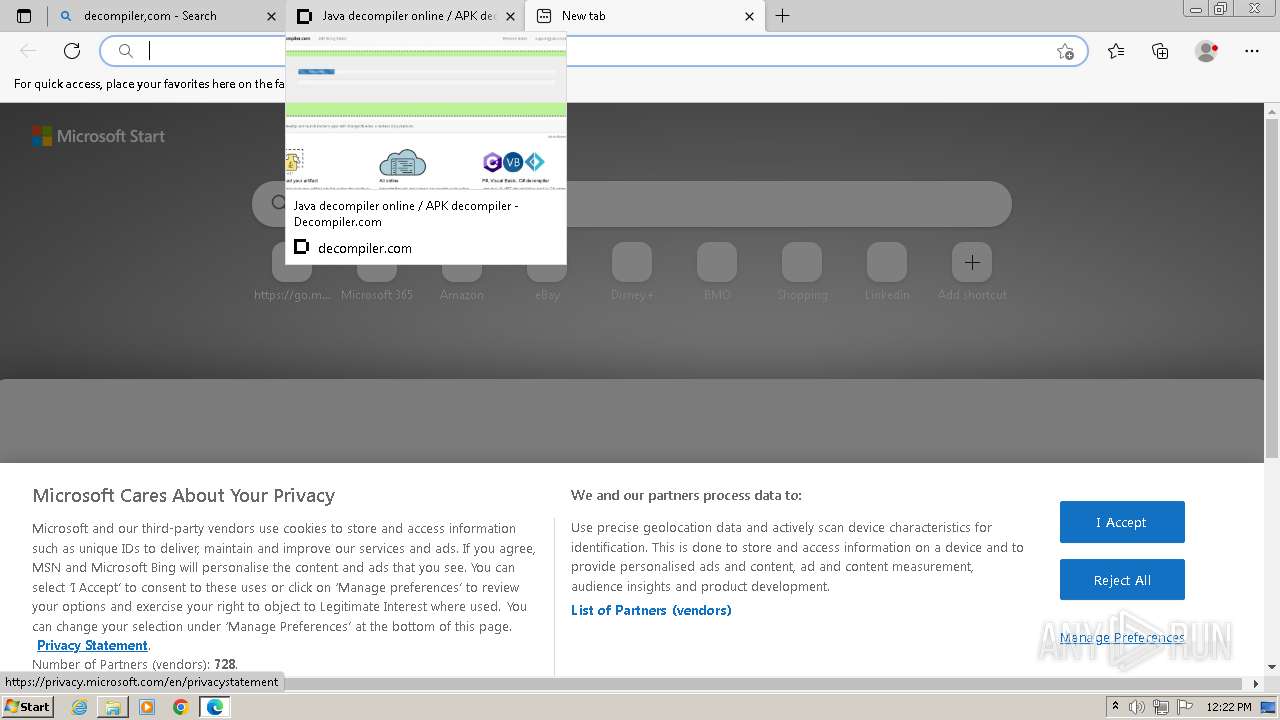The height and width of the screenshot is (720, 1280).
Task: Open the eBay shortcut tile
Action: click(x=547, y=272)
